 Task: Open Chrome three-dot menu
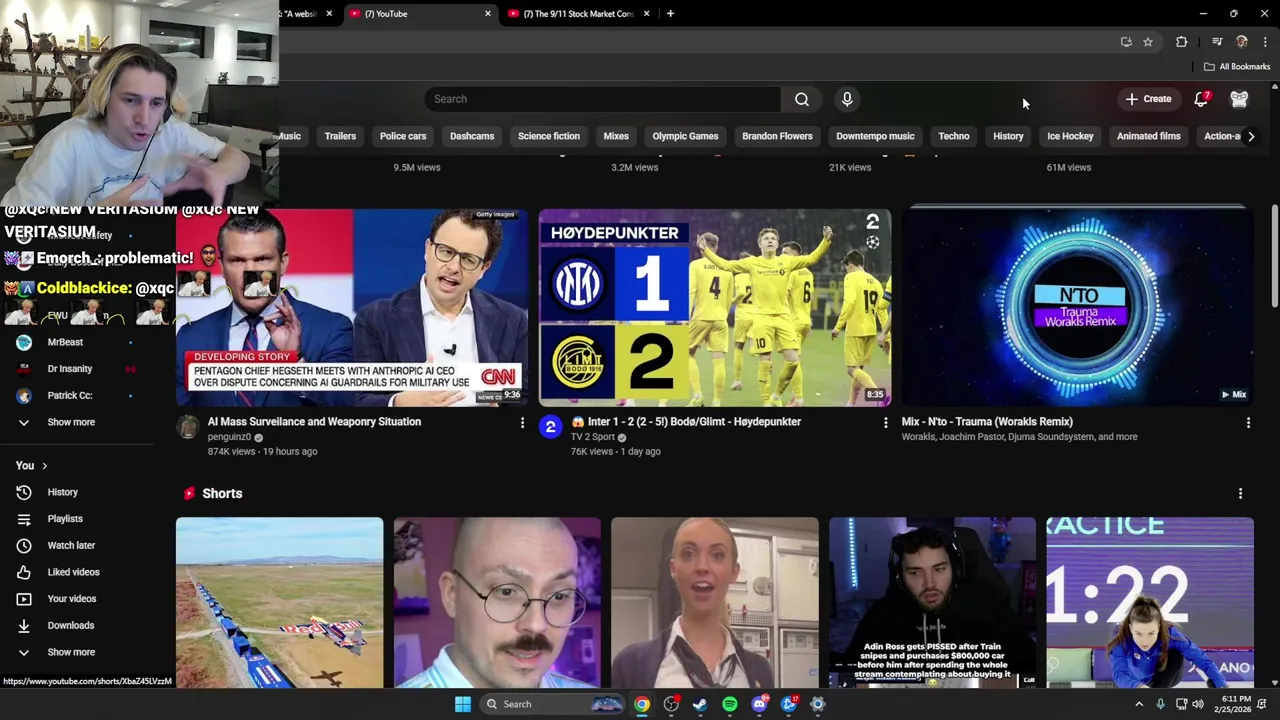click(x=1265, y=42)
